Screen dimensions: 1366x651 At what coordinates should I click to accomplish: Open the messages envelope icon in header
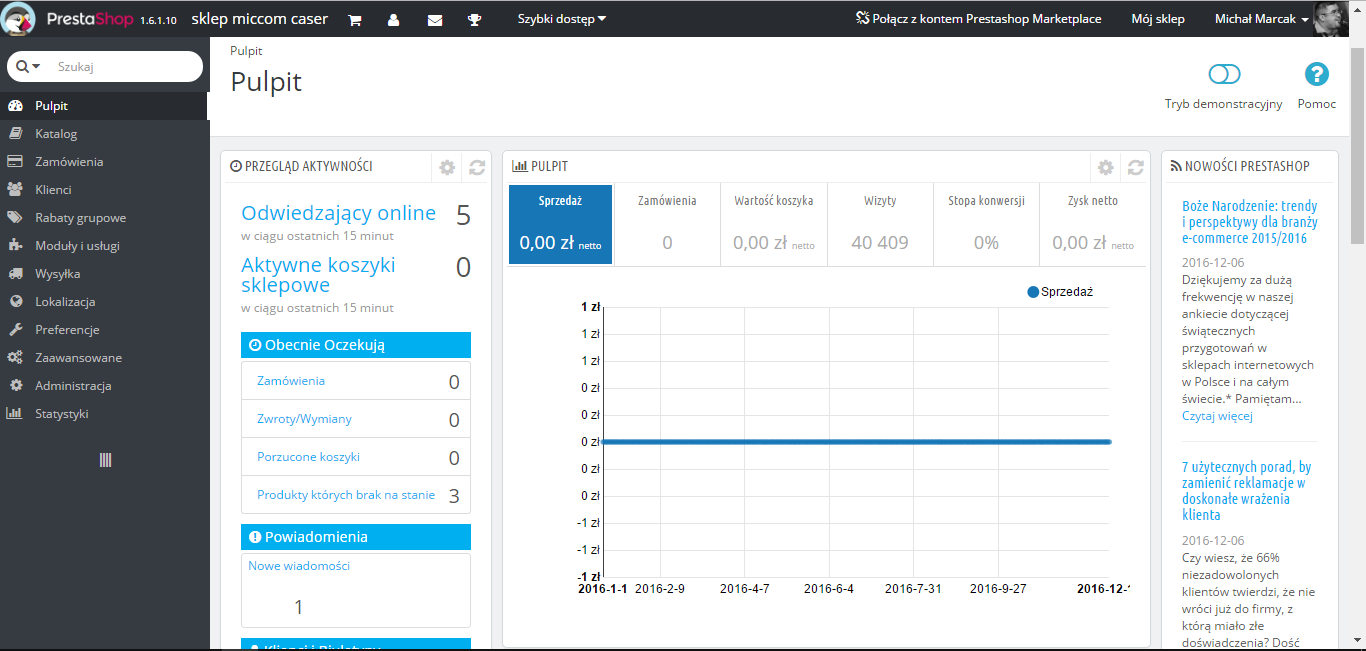point(435,20)
